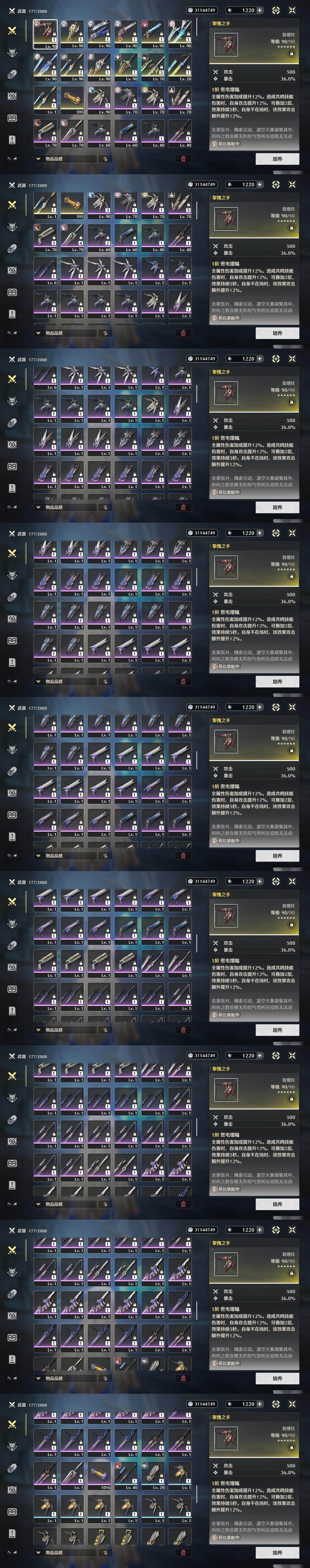Image resolution: width=310 pixels, height=1568 pixels.
Task: Click the inventory grid scrollbar in the topmost panel
Action: point(197,27)
